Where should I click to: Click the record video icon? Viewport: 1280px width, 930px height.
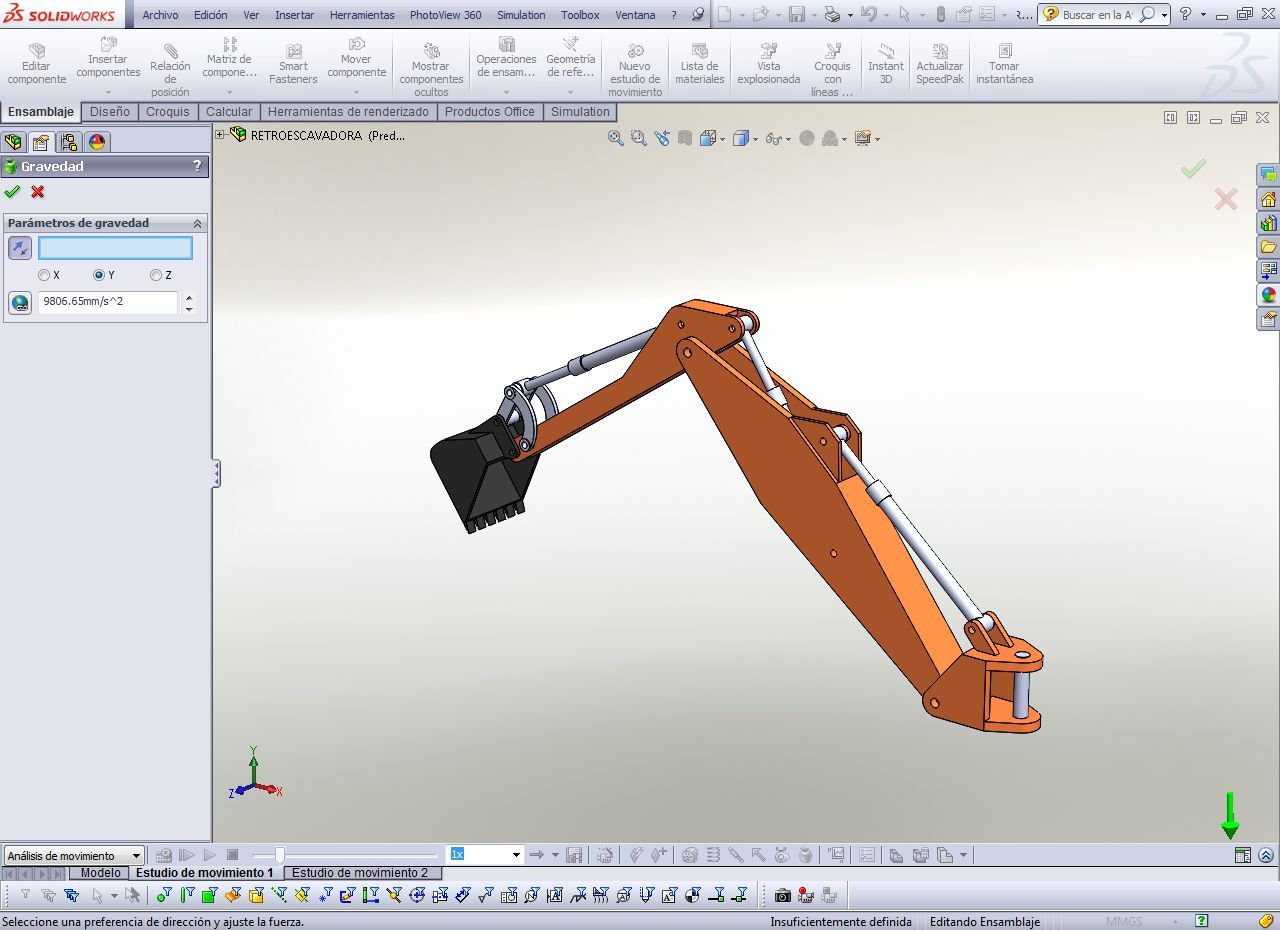click(806, 895)
